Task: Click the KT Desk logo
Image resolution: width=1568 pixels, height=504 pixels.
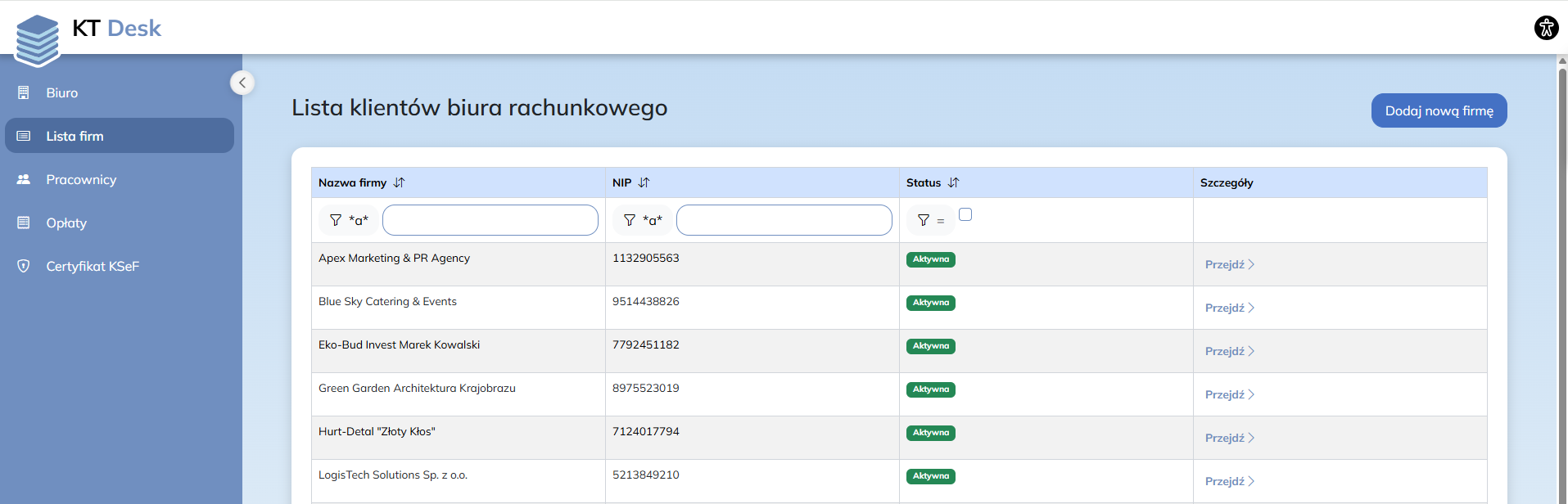Action: pyautogui.click(x=88, y=33)
